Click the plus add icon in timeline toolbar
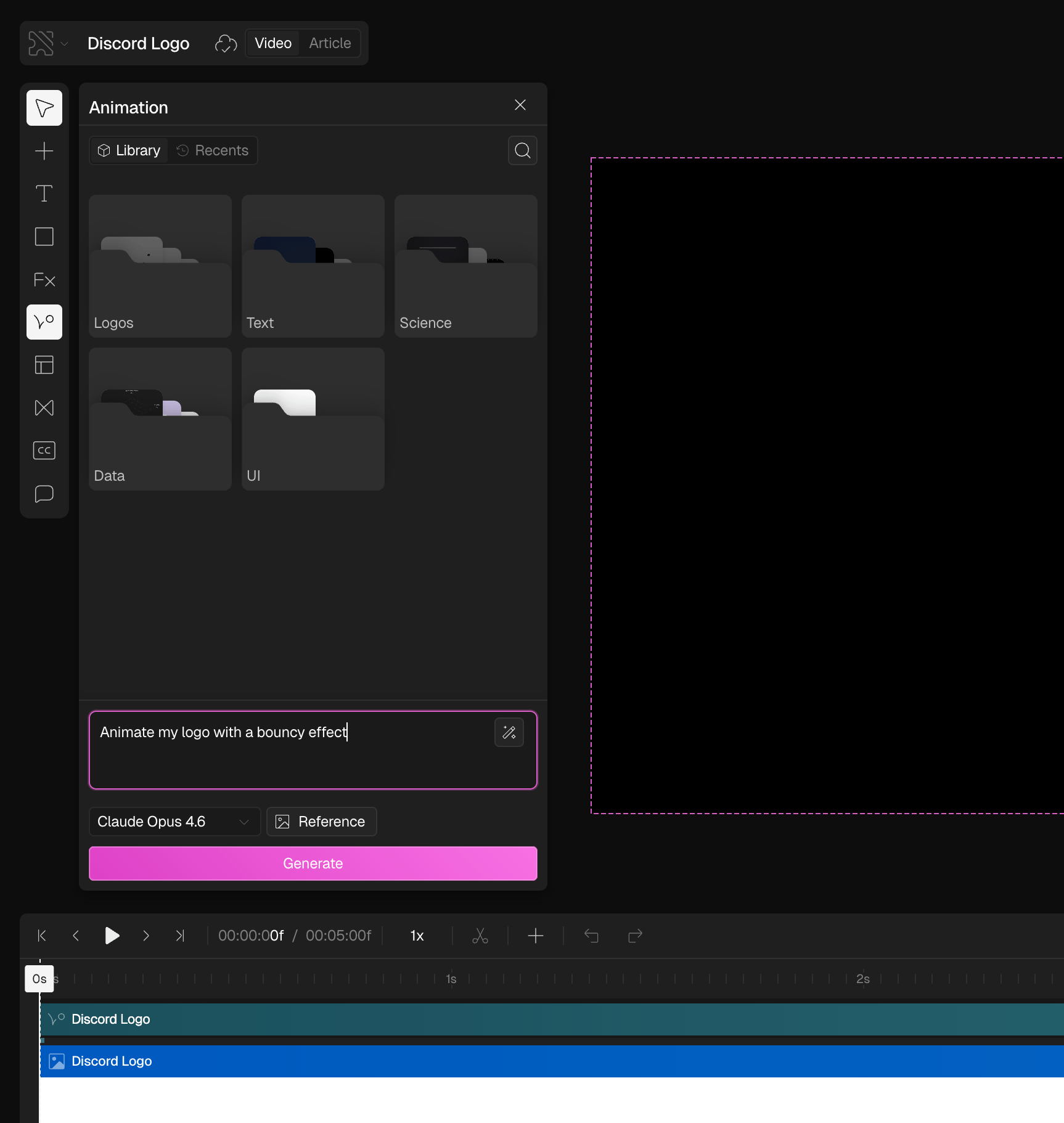Image resolution: width=1064 pixels, height=1123 pixels. point(536,936)
